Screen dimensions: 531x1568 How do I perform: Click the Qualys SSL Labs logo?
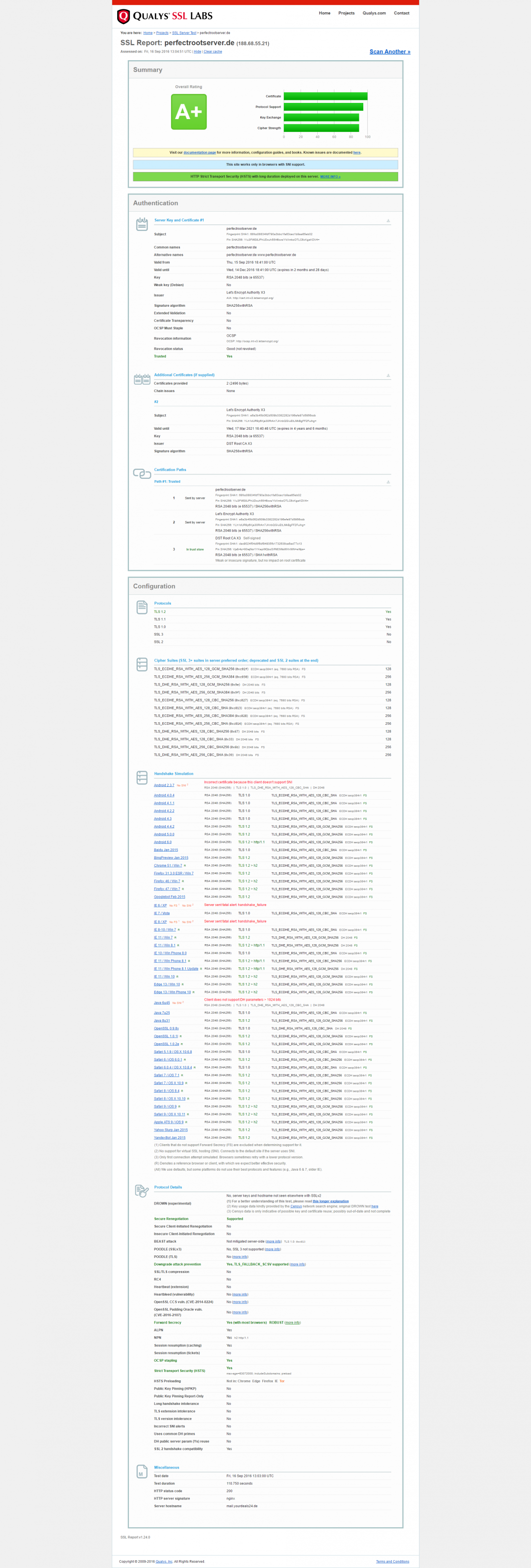(x=164, y=16)
